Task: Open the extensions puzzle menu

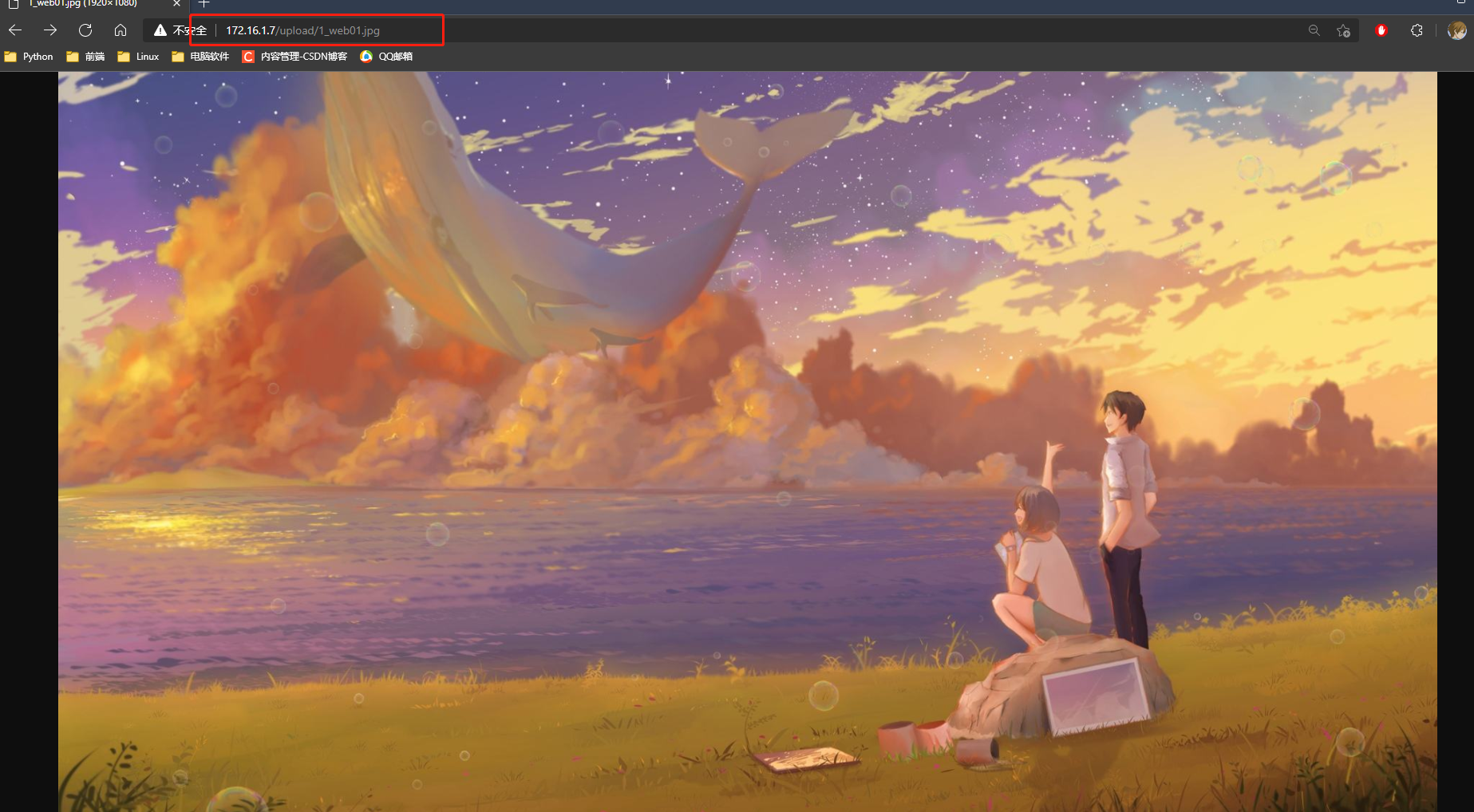Action: (x=1417, y=30)
